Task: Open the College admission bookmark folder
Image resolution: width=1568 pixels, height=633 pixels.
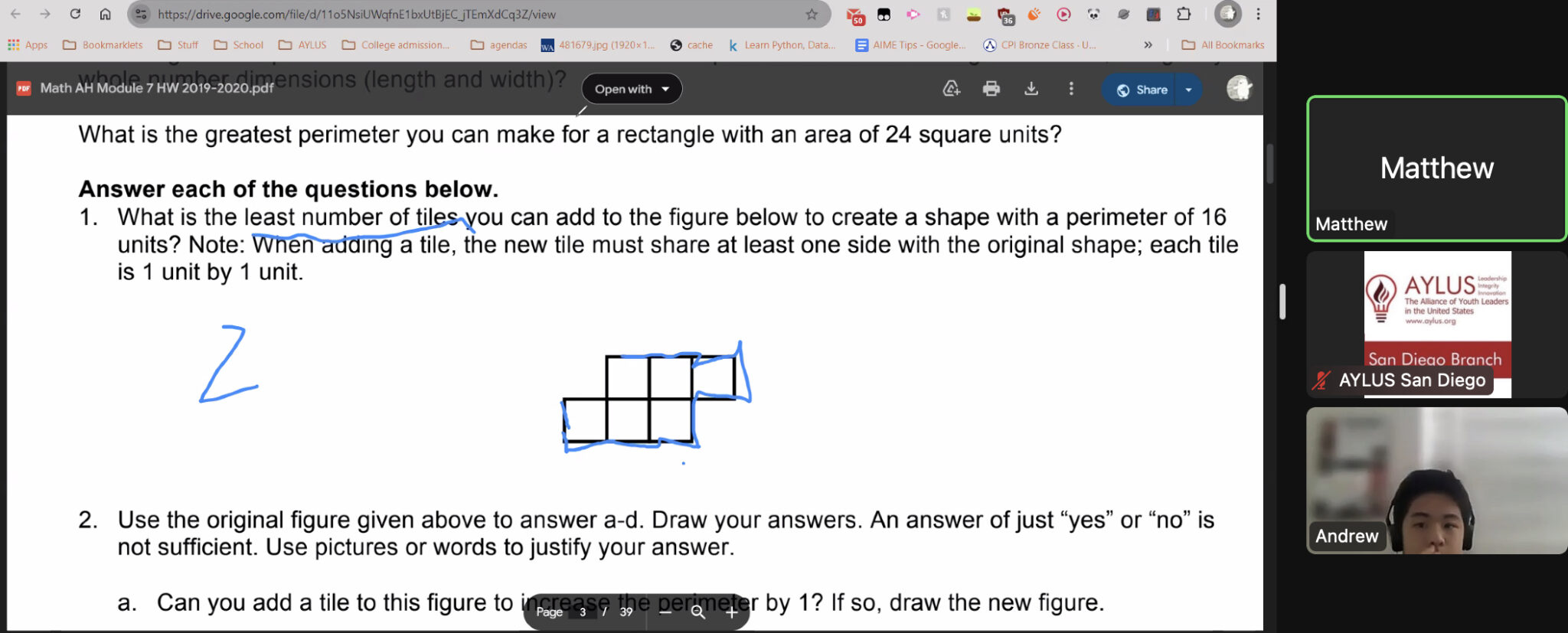Action: [396, 45]
